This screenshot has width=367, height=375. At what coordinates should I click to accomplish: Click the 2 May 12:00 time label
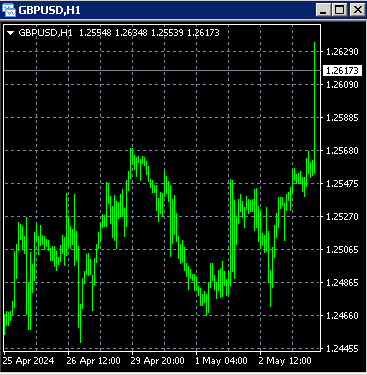coord(285,361)
